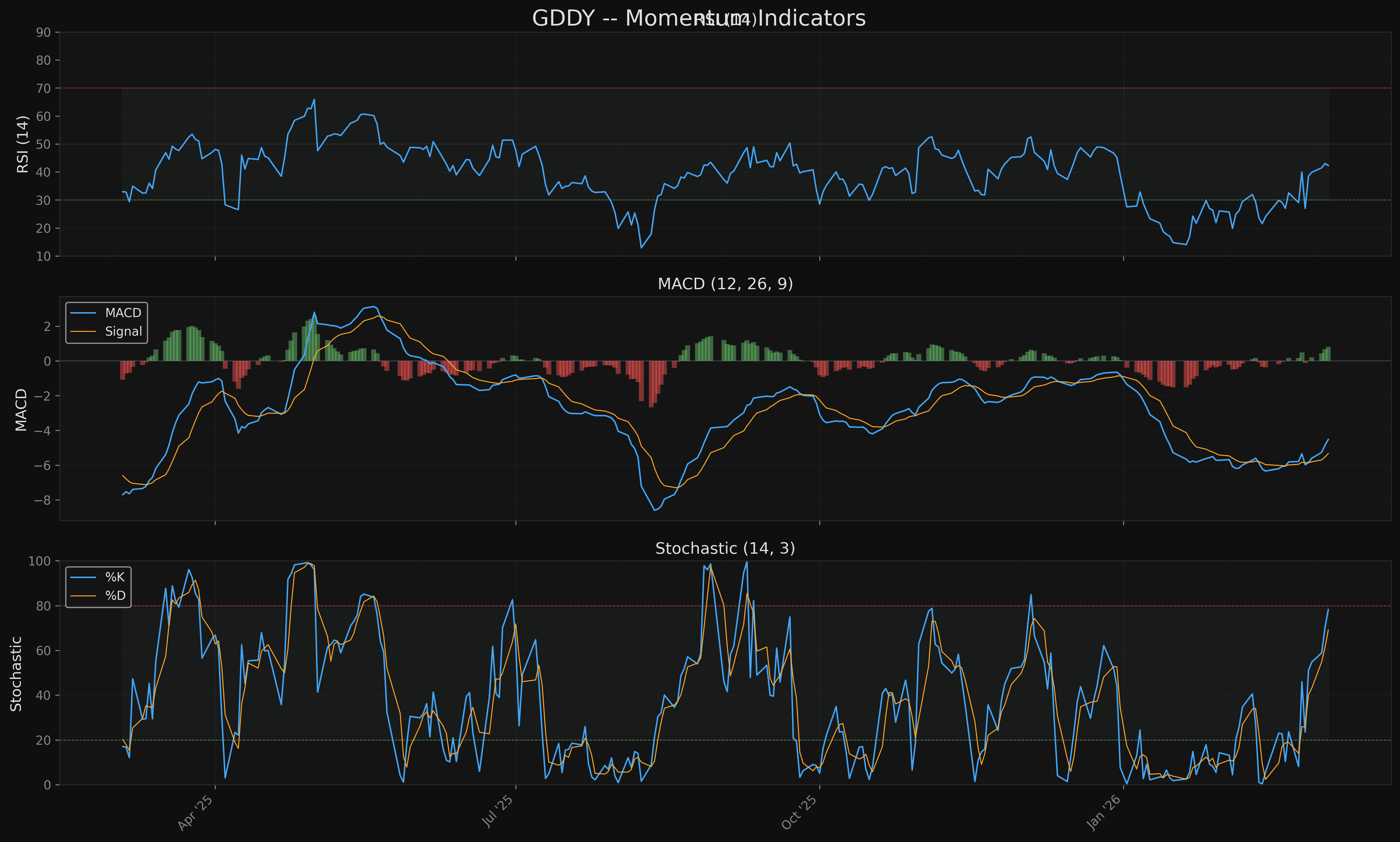
Task: Click the vertical MACD y-axis label
Action: (x=21, y=410)
